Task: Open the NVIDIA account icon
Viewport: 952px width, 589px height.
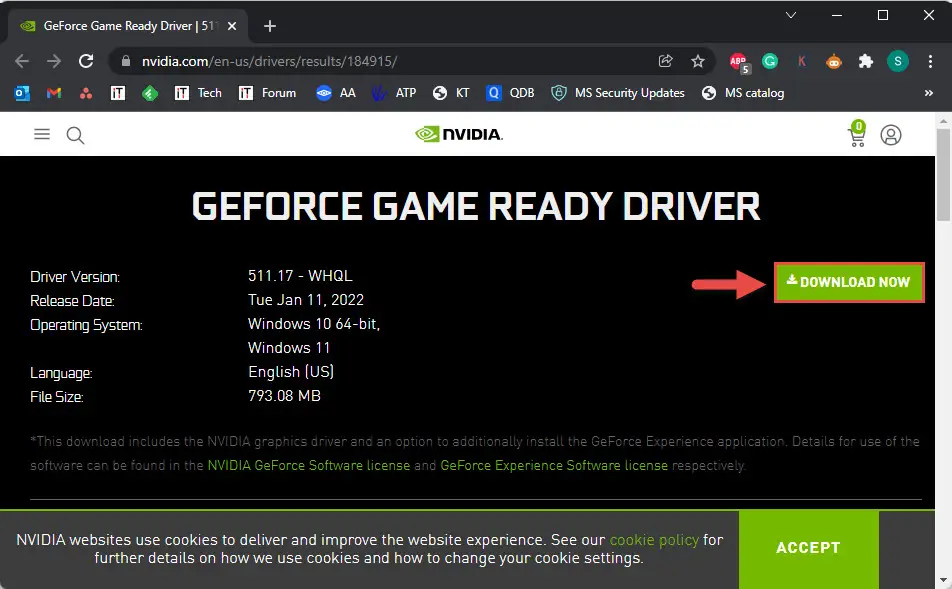Action: coord(891,135)
